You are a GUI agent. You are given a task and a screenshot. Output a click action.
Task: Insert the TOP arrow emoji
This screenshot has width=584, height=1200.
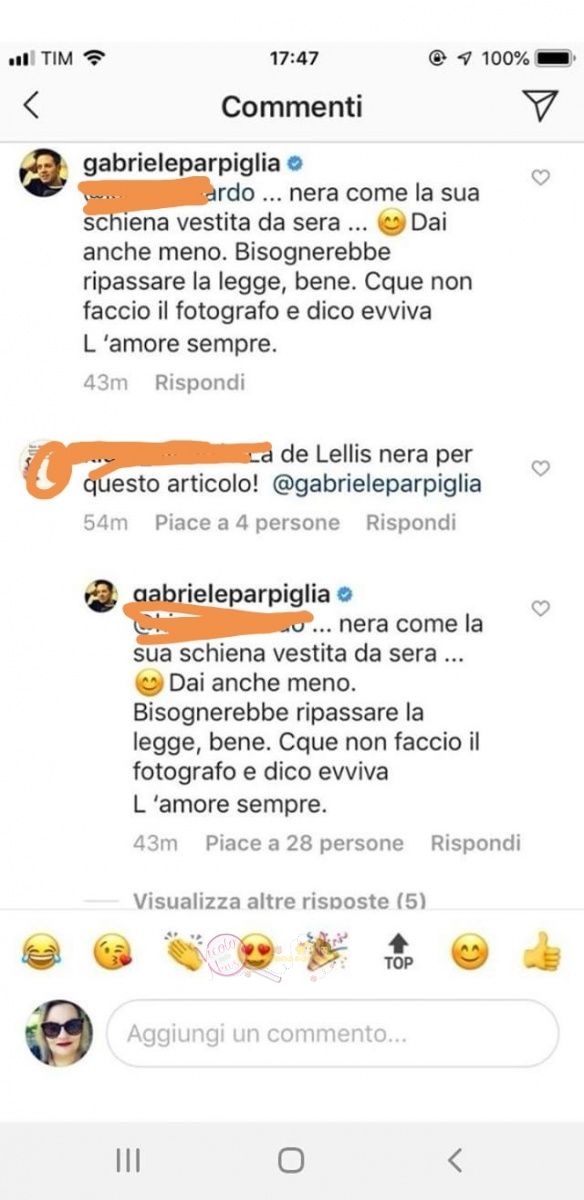pyautogui.click(x=398, y=952)
